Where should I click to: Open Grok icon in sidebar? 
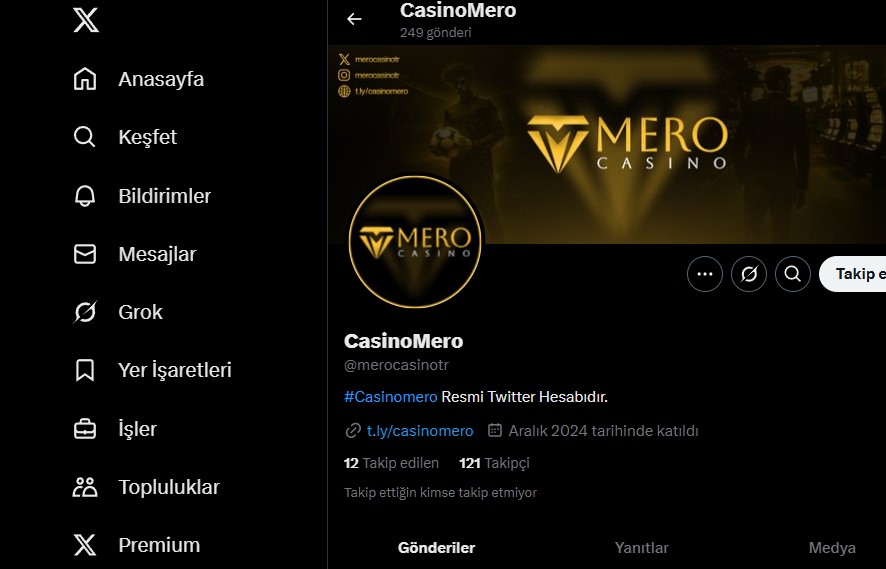(x=85, y=312)
